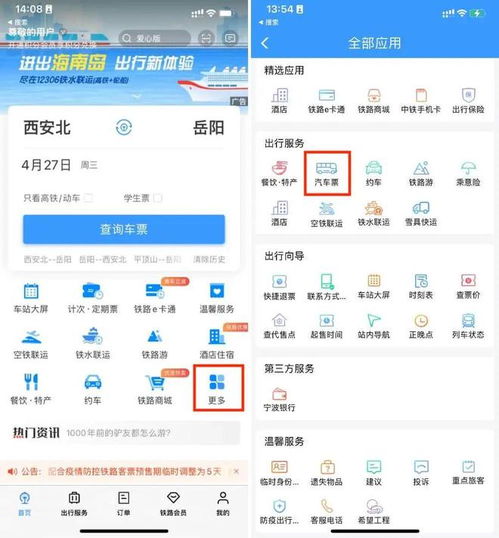Dismiss the 公告 announcement banner
Image resolution: width=499 pixels, height=538 pixels.
(236, 471)
